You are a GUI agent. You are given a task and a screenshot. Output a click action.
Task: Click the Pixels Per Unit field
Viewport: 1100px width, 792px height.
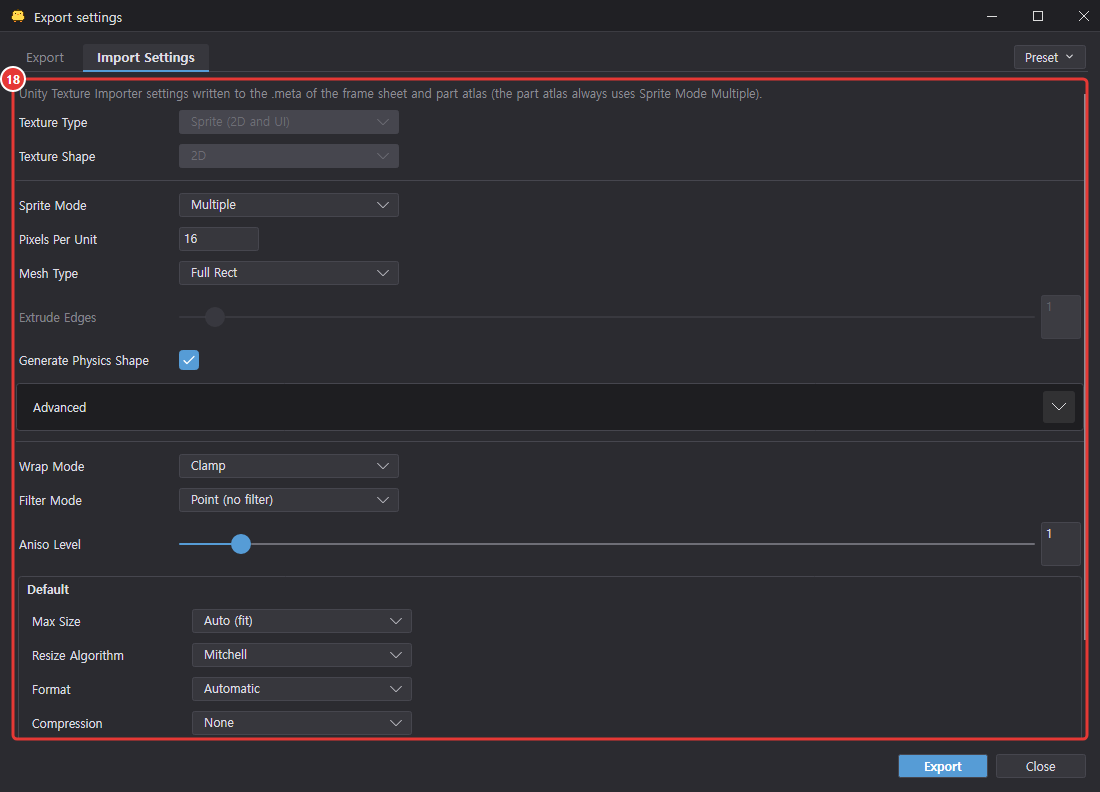click(218, 239)
